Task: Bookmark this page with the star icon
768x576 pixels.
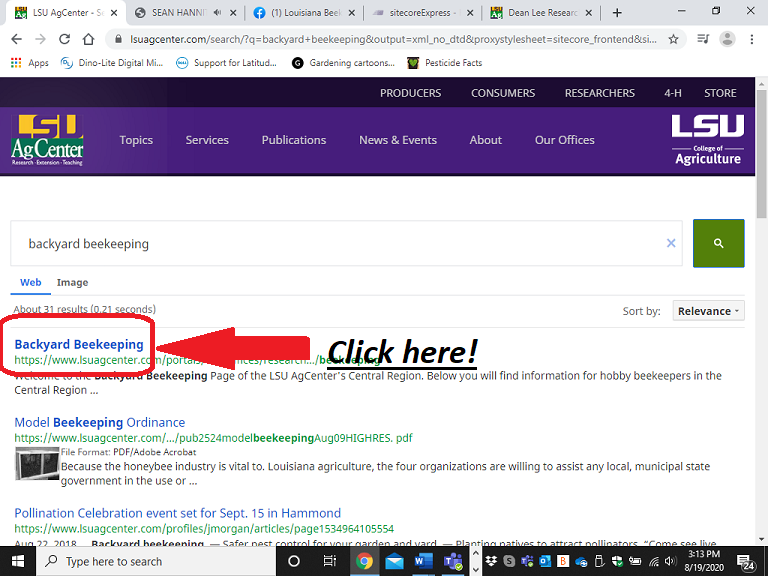Action: point(673,39)
